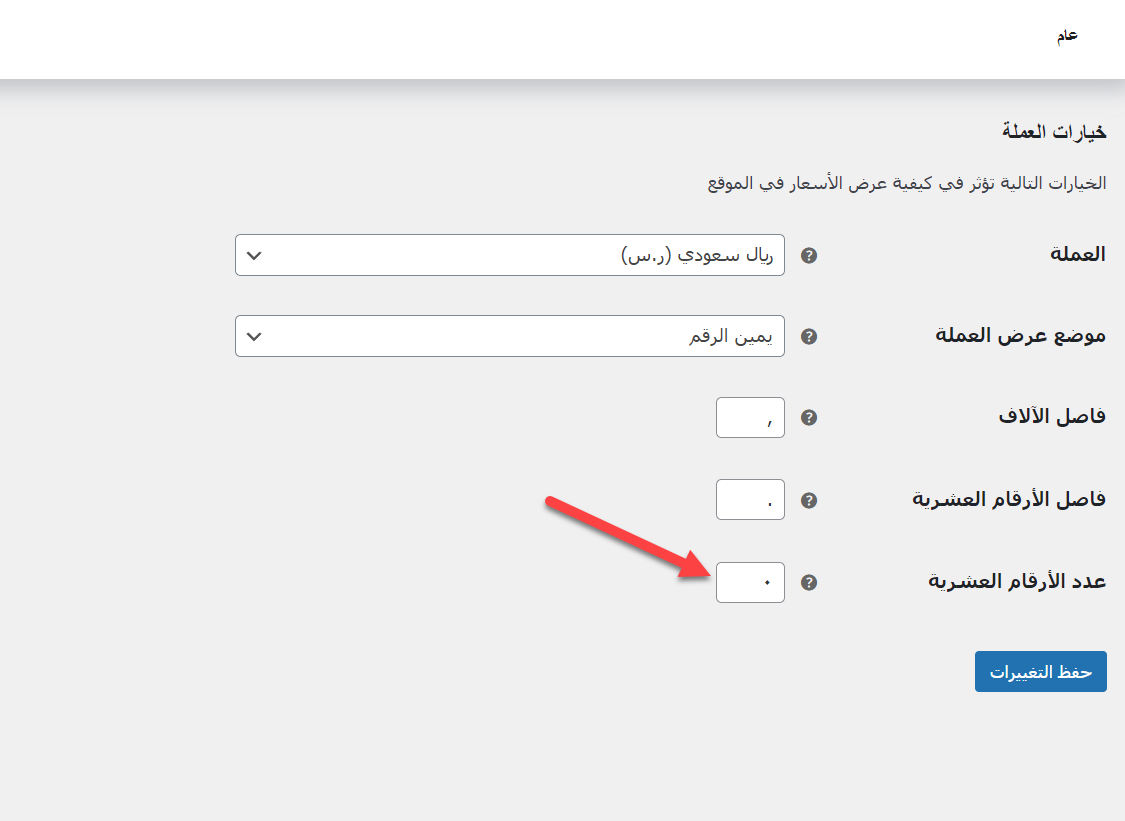Click the chevron arrow of currency dropdown

(x=254, y=255)
